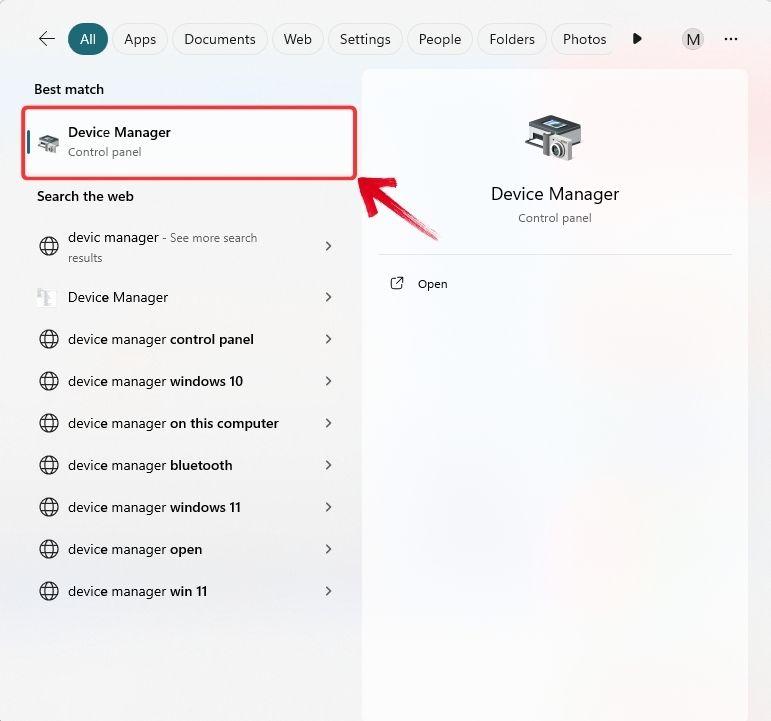Open the Device Manager best match result

point(189,142)
